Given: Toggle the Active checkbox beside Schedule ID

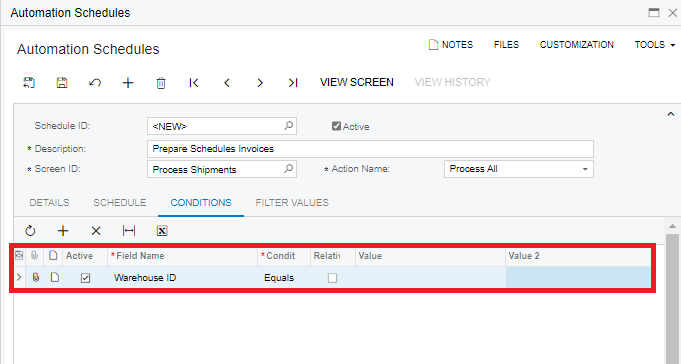Looking at the screenshot, I should coord(336,126).
